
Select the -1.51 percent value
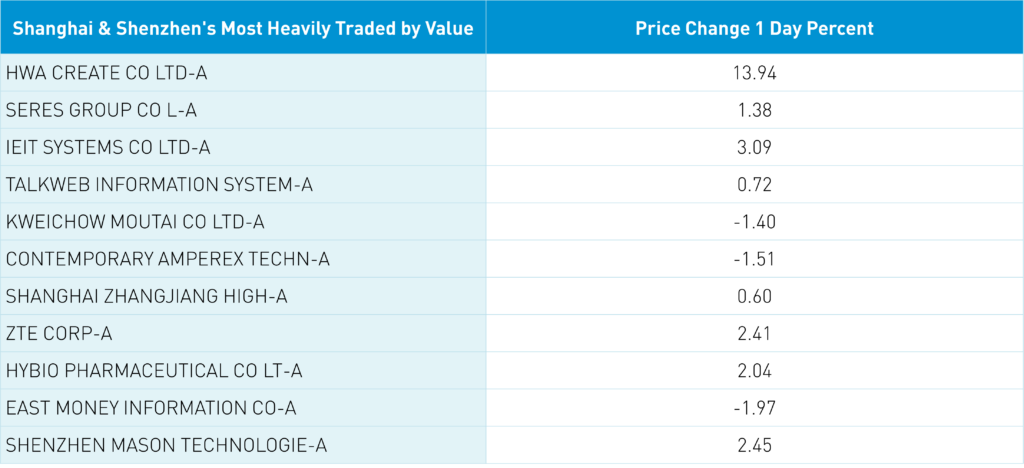(x=754, y=259)
